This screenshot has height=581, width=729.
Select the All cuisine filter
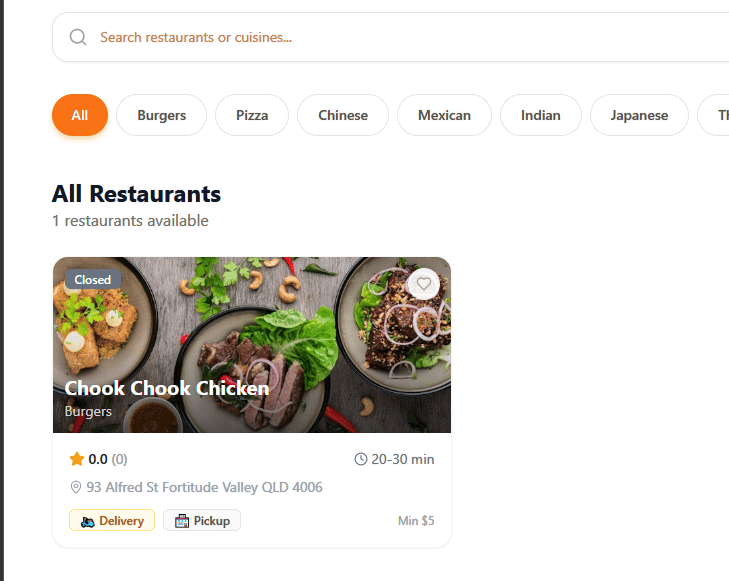click(x=80, y=115)
